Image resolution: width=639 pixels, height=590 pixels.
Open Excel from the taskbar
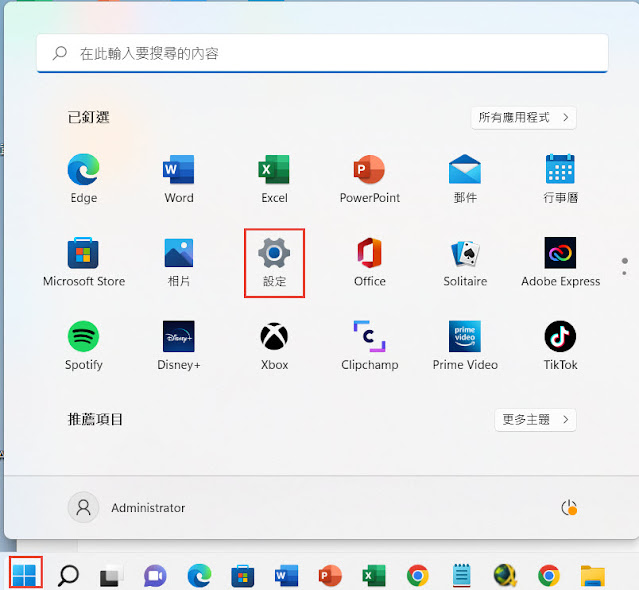pyautogui.click(x=374, y=576)
